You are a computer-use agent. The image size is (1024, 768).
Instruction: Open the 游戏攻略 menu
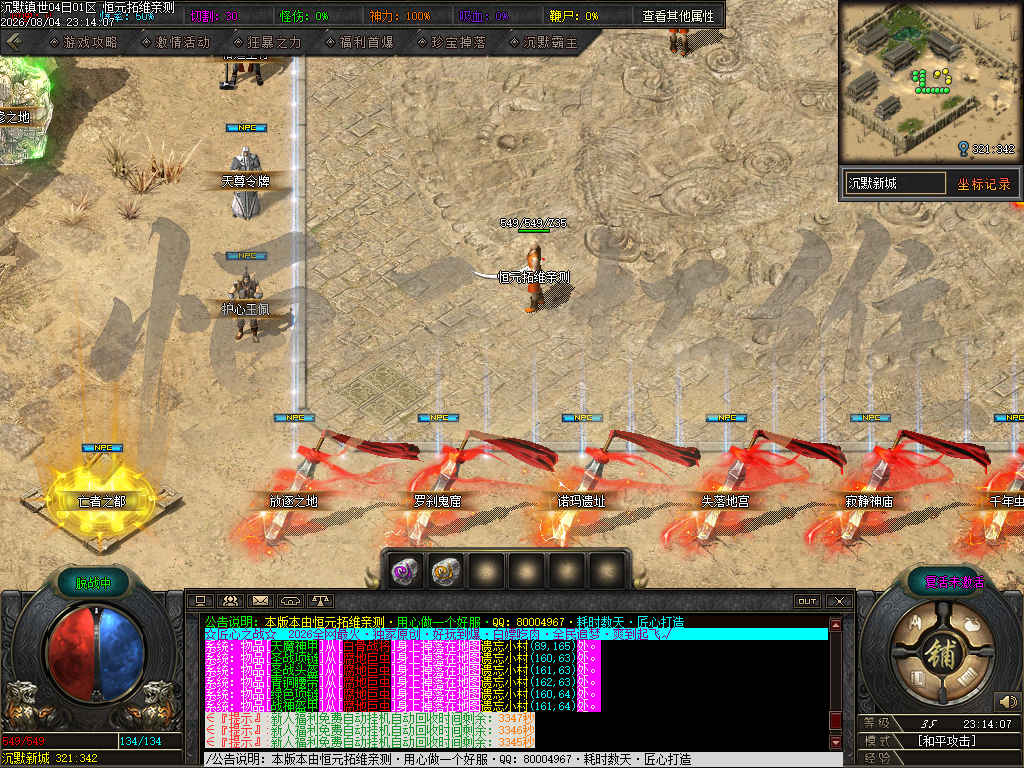coord(84,42)
